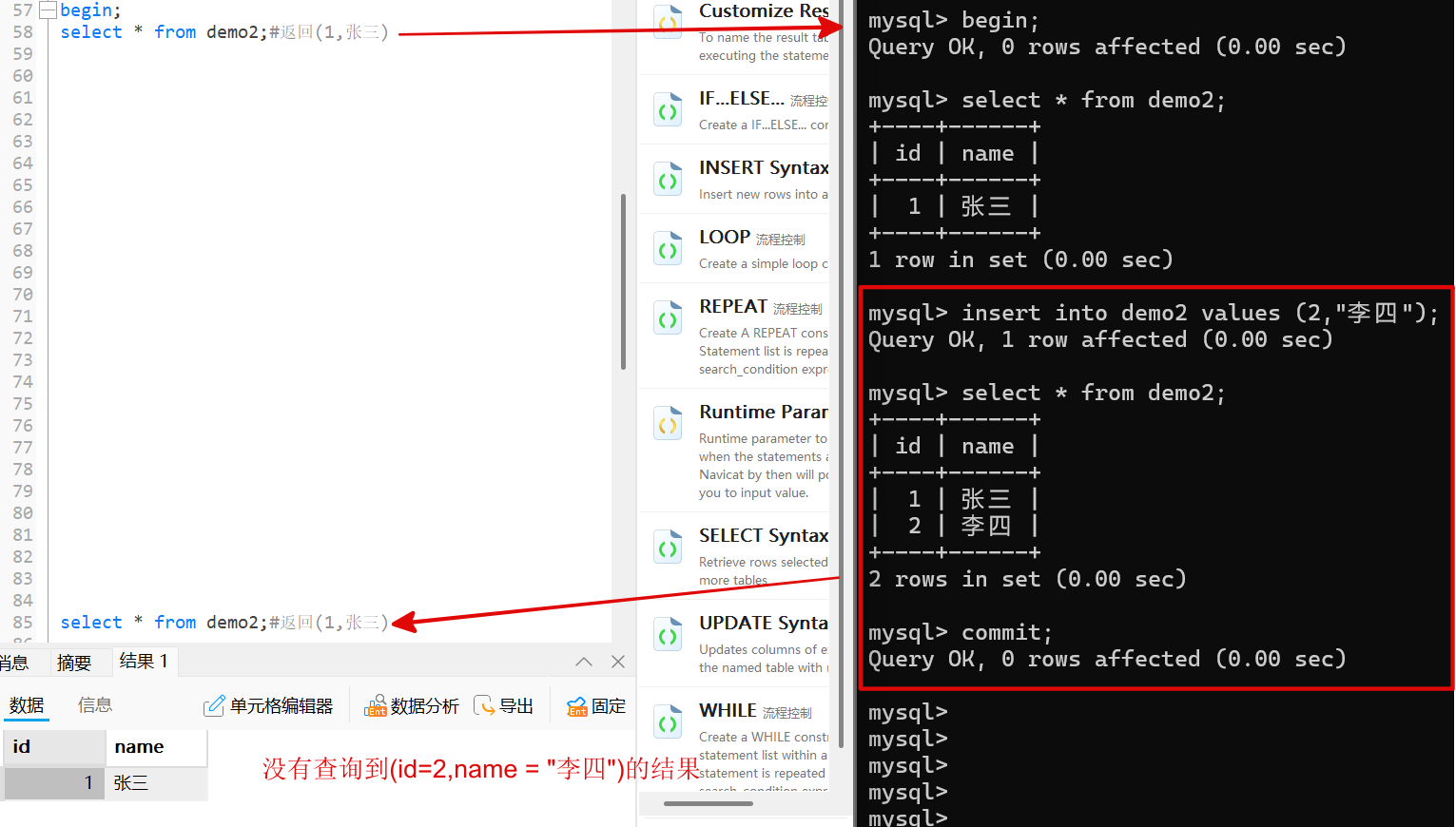Click the UPDATE Syntax snippet title

point(764,624)
